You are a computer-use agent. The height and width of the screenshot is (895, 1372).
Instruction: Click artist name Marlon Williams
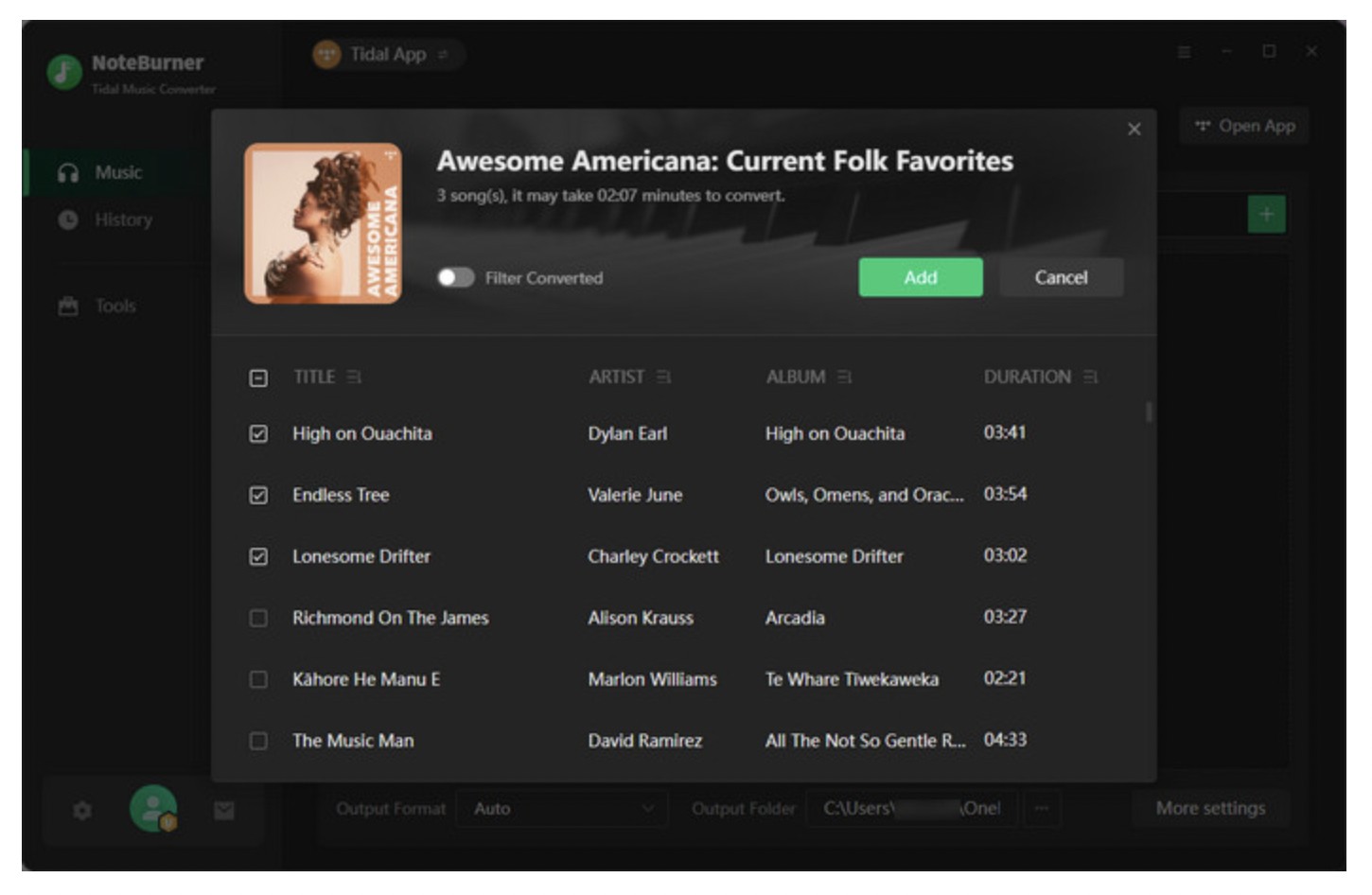tap(652, 679)
